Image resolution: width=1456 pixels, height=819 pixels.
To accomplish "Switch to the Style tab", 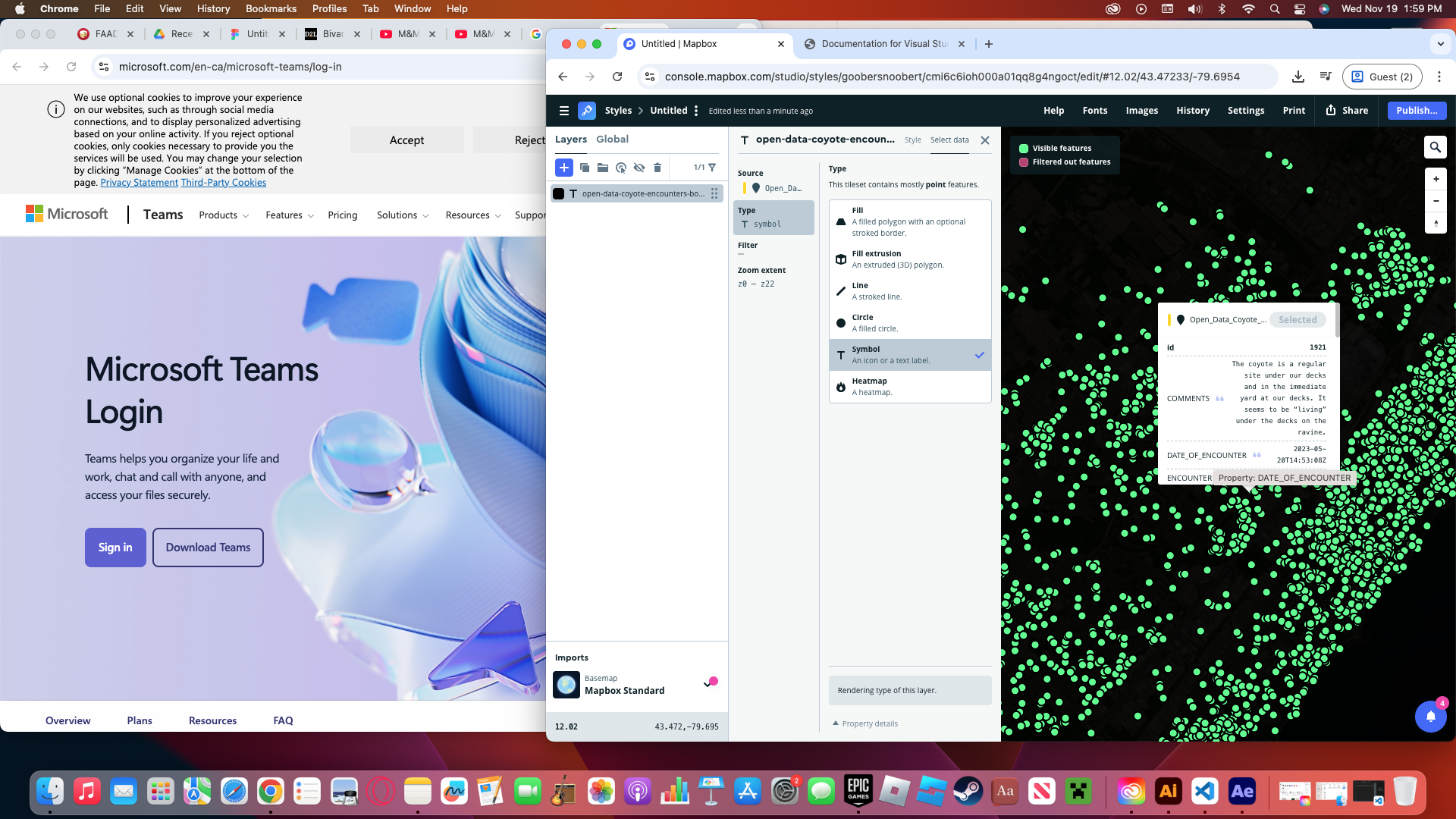I will click(912, 140).
